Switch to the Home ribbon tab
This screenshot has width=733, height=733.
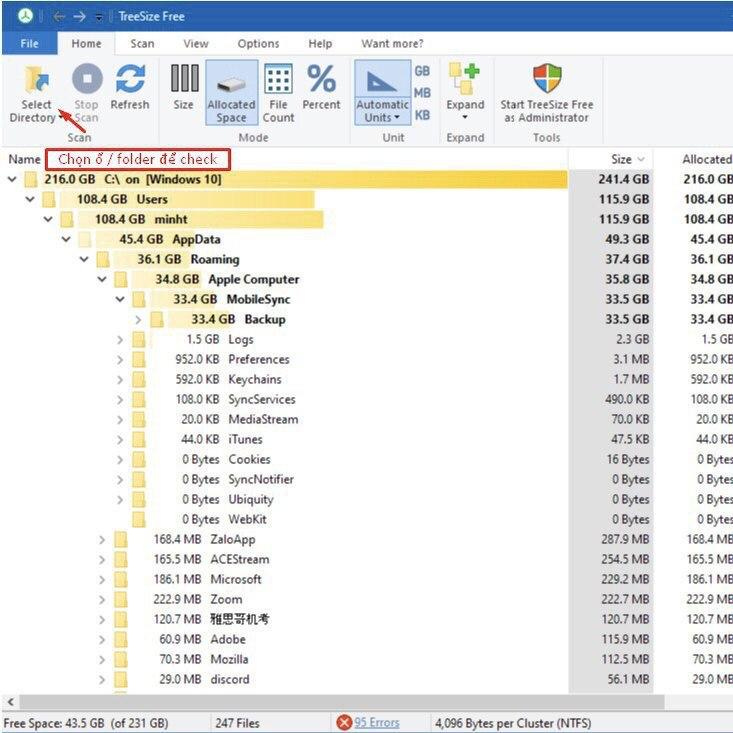pos(86,43)
